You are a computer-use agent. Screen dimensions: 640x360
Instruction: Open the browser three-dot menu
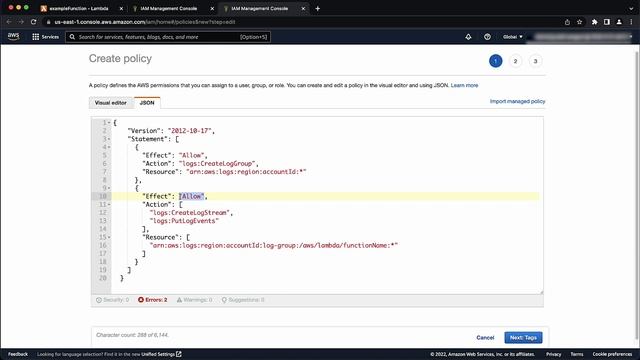[631, 22]
